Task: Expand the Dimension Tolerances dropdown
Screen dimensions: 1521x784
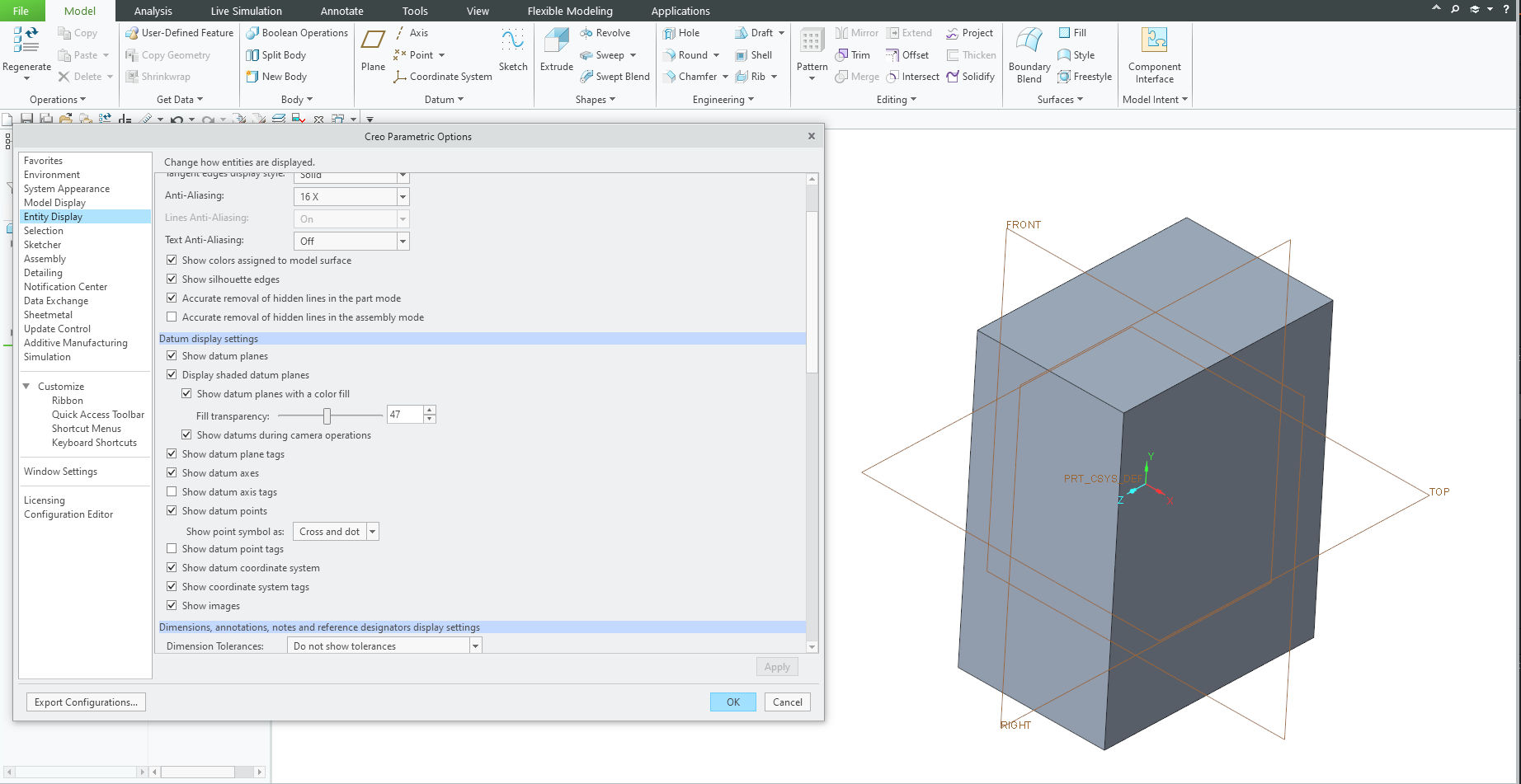Action: point(475,646)
